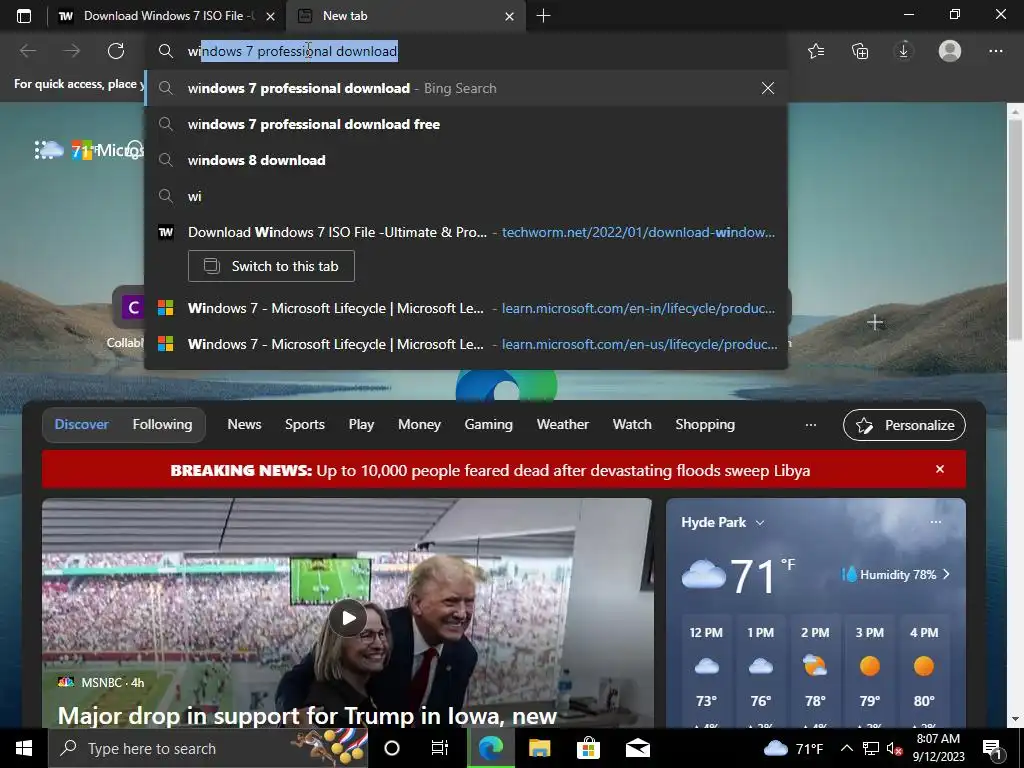The width and height of the screenshot is (1024, 768).
Task: Open the learn.microsoft.com/en-in lifecycle suggestion
Action: click(466, 308)
